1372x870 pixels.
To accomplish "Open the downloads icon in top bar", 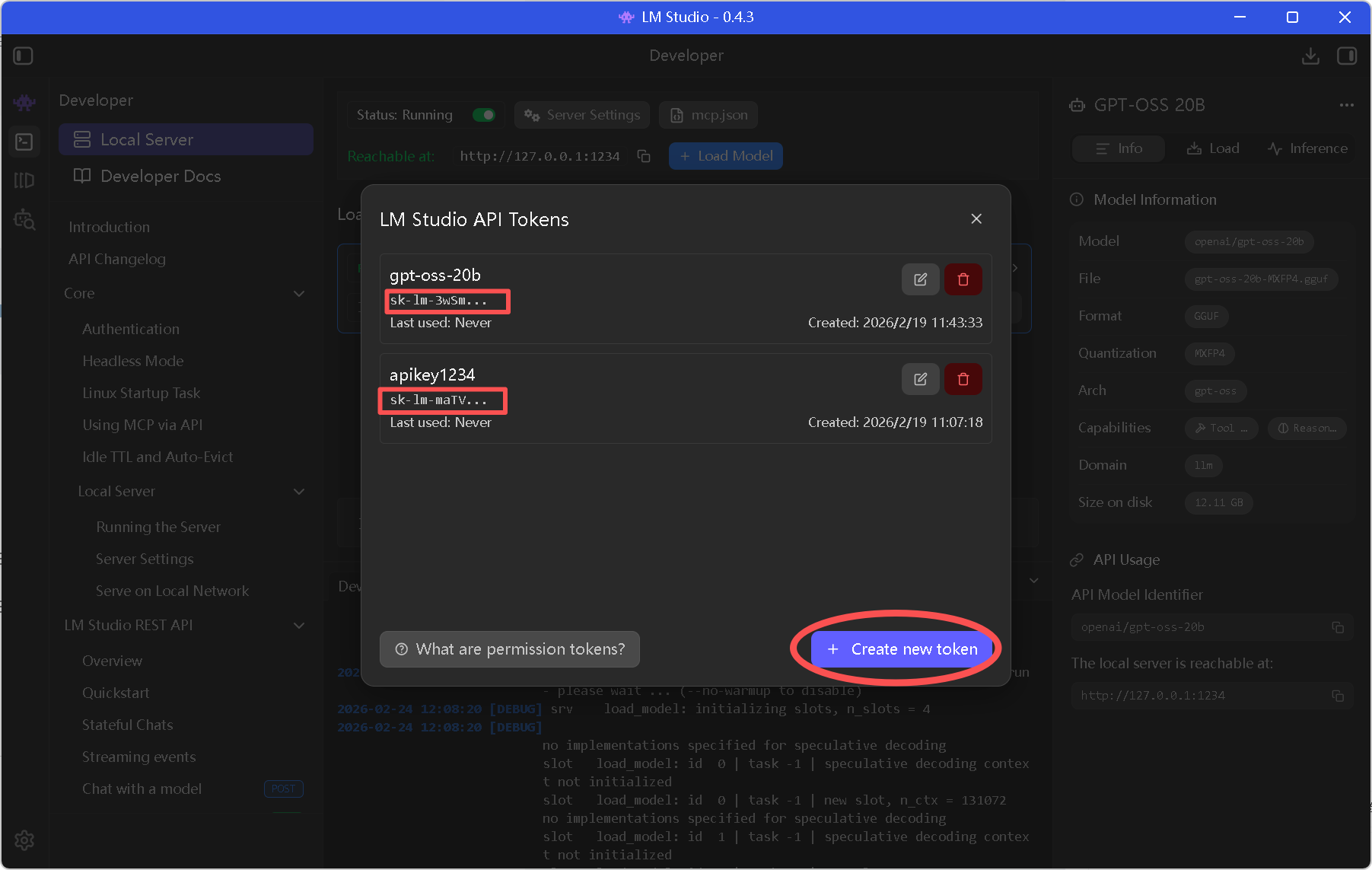I will click(x=1310, y=56).
